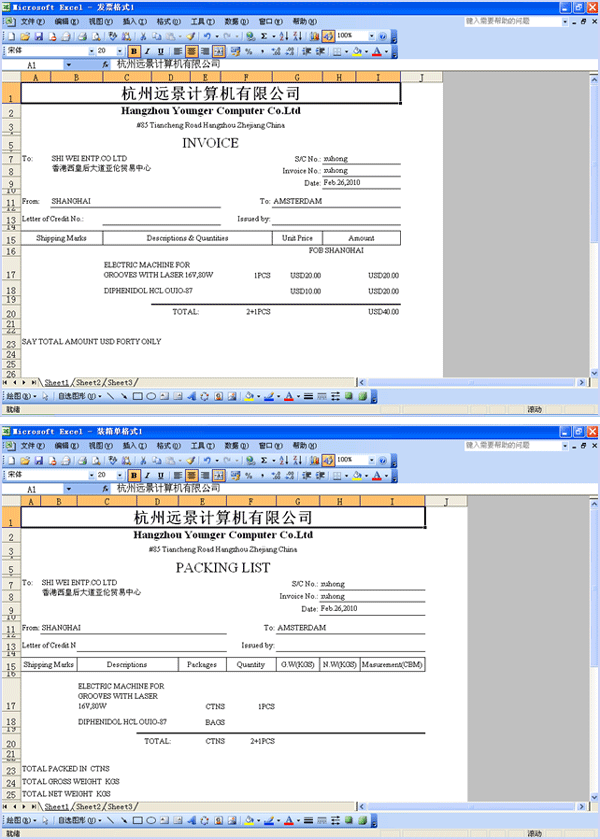Open font size dropdown in packing list window
Viewport: 600px width, 839px height.
coord(119,475)
